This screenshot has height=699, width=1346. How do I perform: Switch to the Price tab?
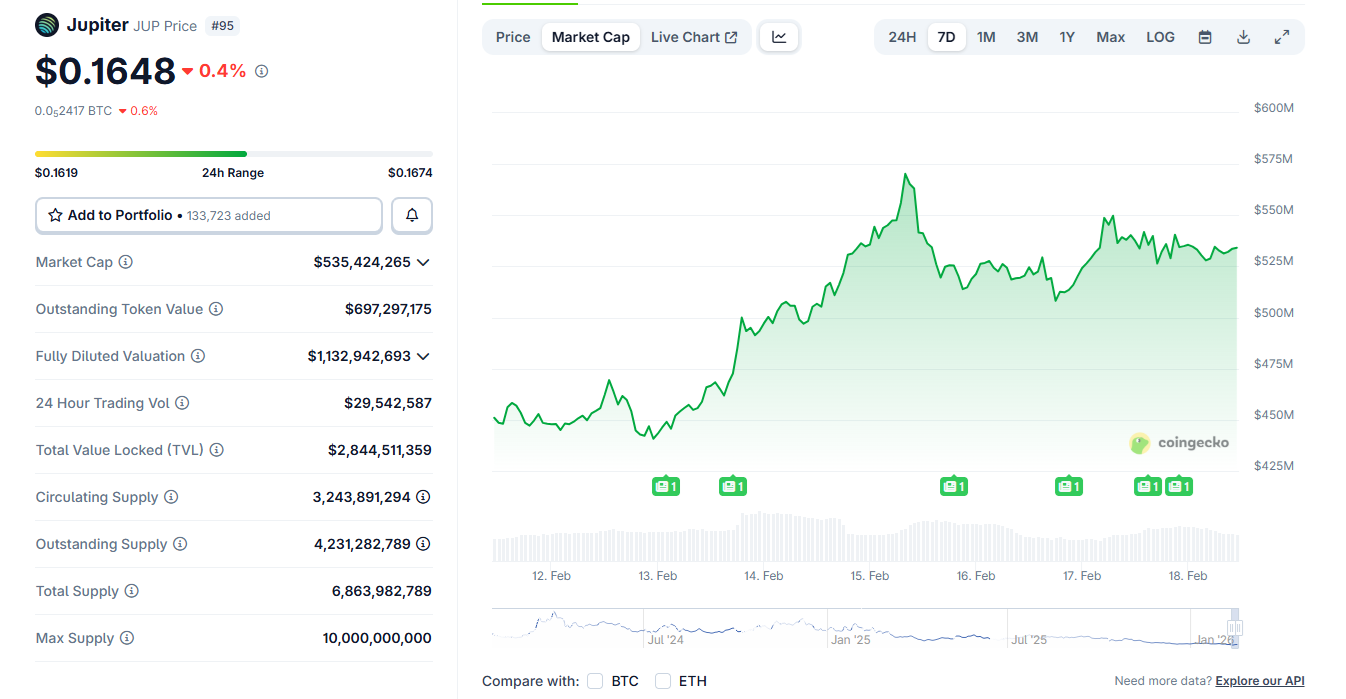512,36
